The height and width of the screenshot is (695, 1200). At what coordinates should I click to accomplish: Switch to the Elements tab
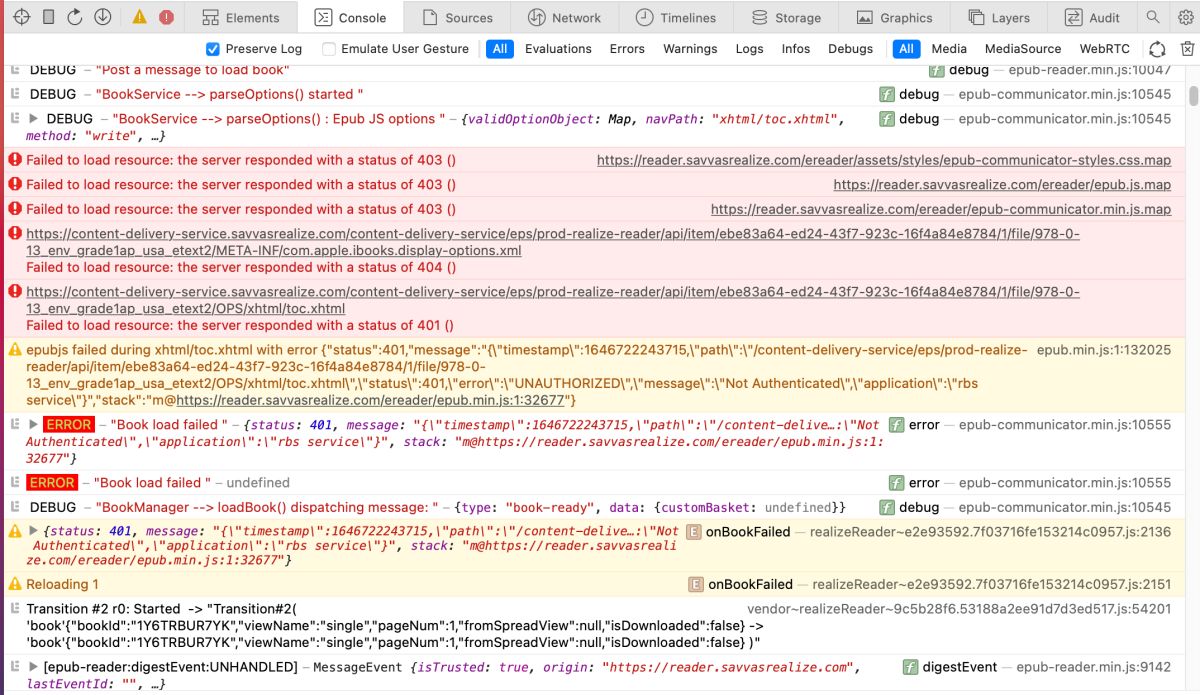(x=240, y=18)
